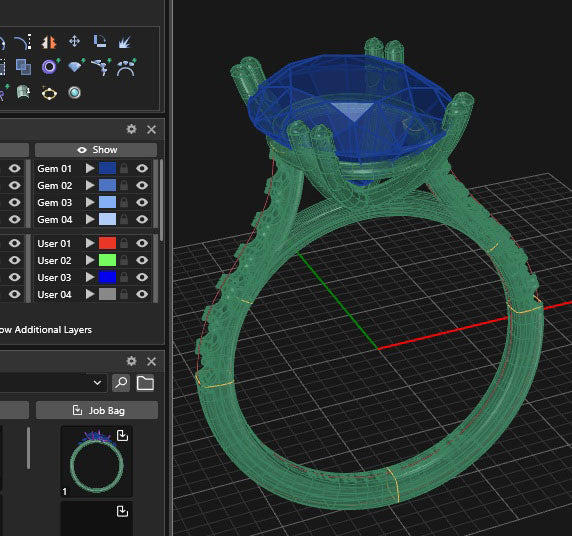Click the Show layers button
572x536 pixels.
coord(96,150)
